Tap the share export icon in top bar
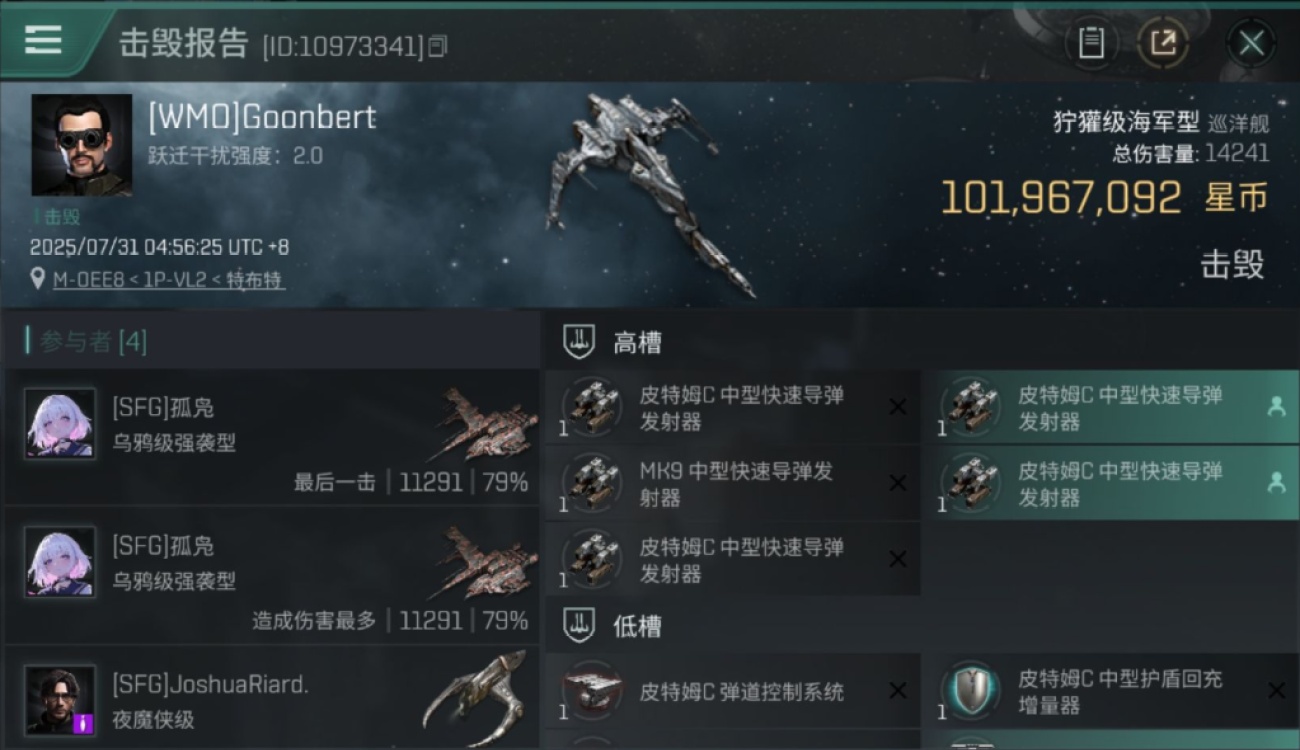Screen dimensions: 1300x750 point(1163,43)
